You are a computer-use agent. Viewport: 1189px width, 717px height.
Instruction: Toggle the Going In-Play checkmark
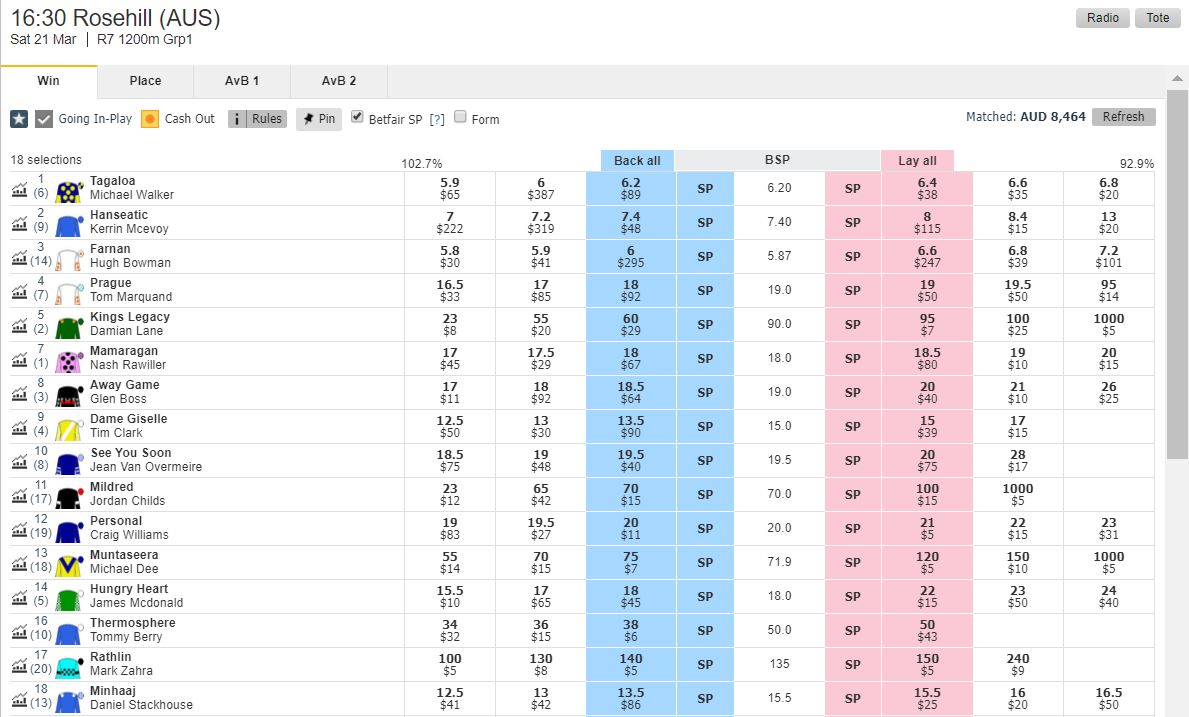[x=44, y=119]
